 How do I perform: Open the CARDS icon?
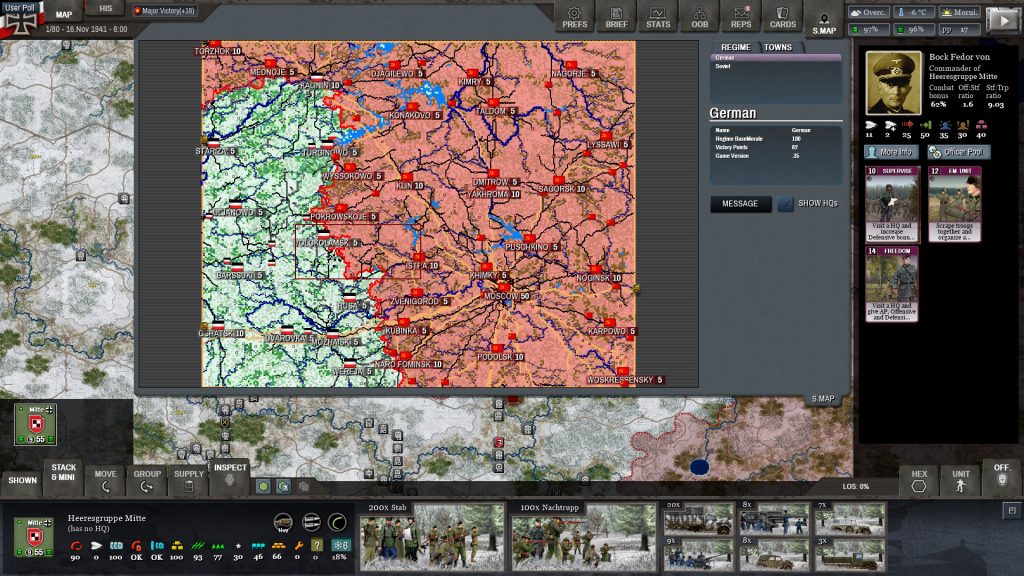(x=782, y=17)
